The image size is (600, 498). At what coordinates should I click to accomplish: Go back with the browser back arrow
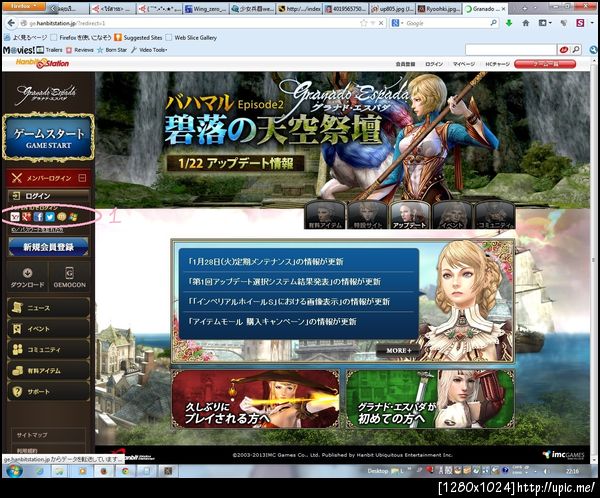tap(11, 23)
